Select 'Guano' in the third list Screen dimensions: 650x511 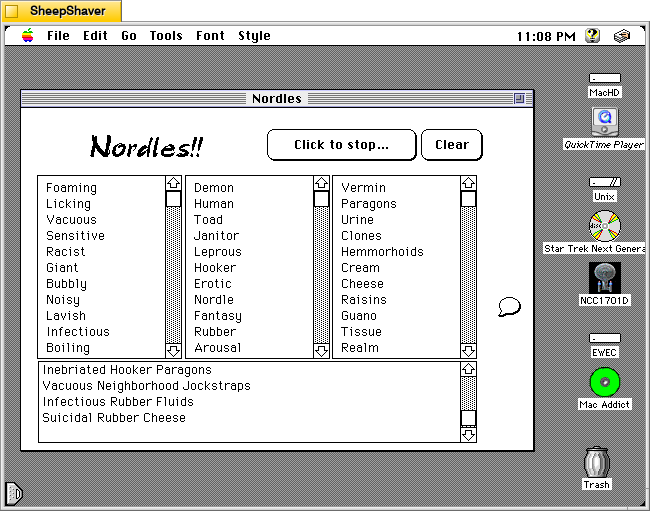359,316
